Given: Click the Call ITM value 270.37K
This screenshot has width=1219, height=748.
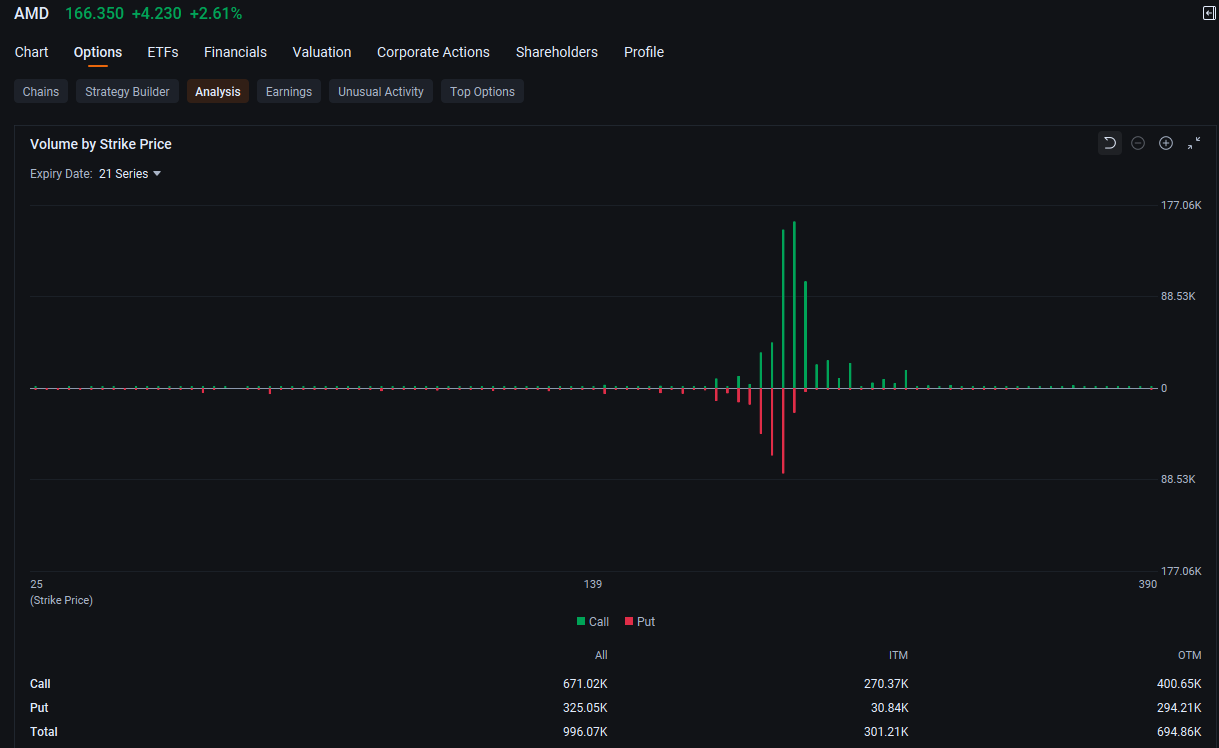Looking at the screenshot, I should (885, 684).
